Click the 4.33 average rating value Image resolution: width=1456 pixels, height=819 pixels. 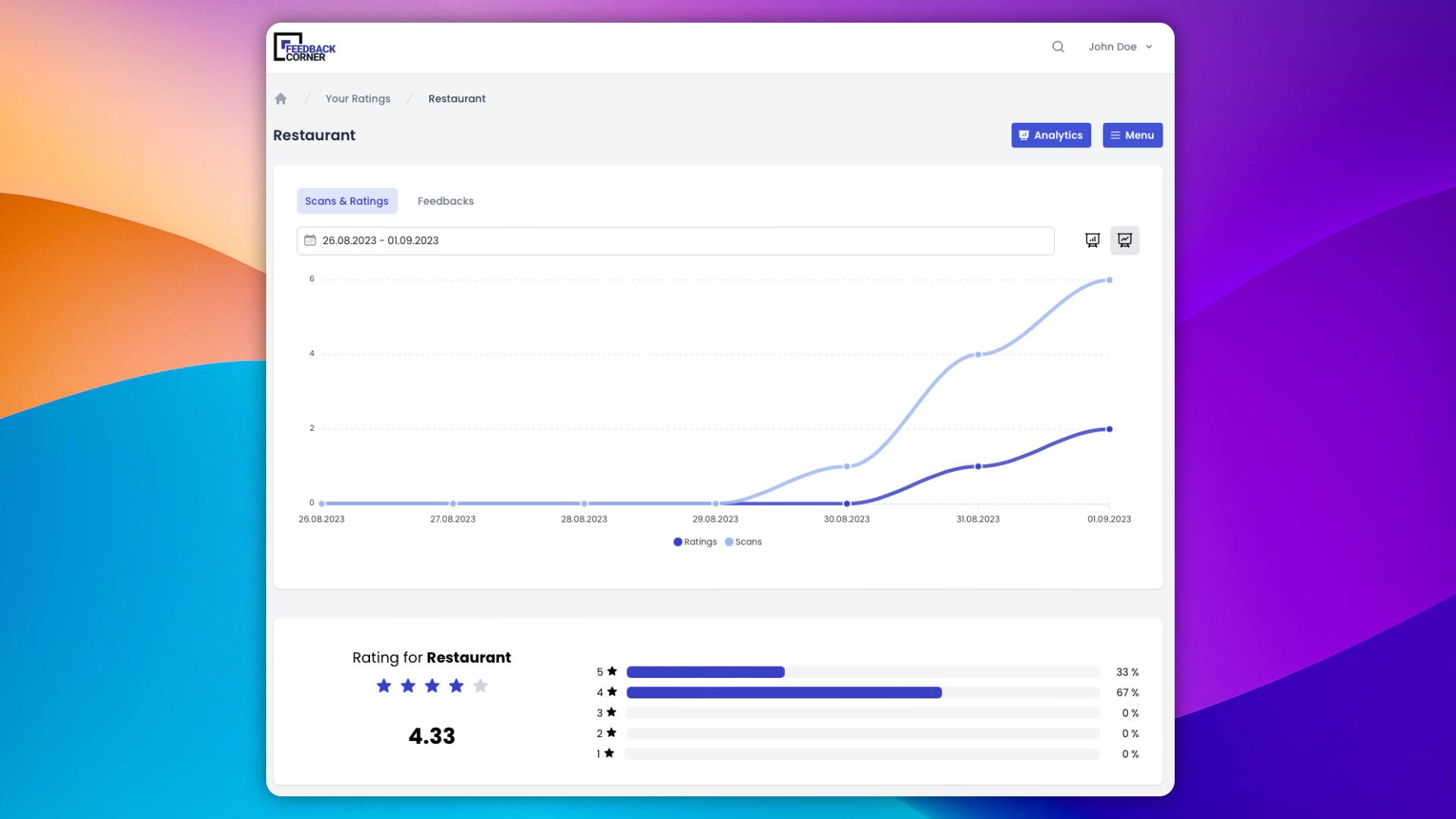click(x=431, y=736)
